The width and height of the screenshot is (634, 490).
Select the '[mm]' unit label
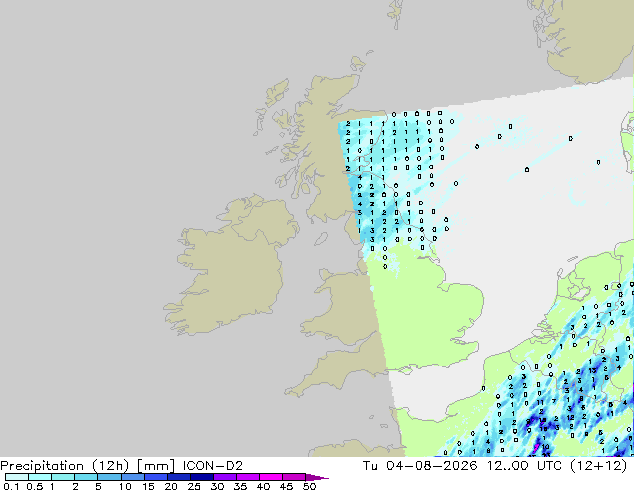coord(156,466)
